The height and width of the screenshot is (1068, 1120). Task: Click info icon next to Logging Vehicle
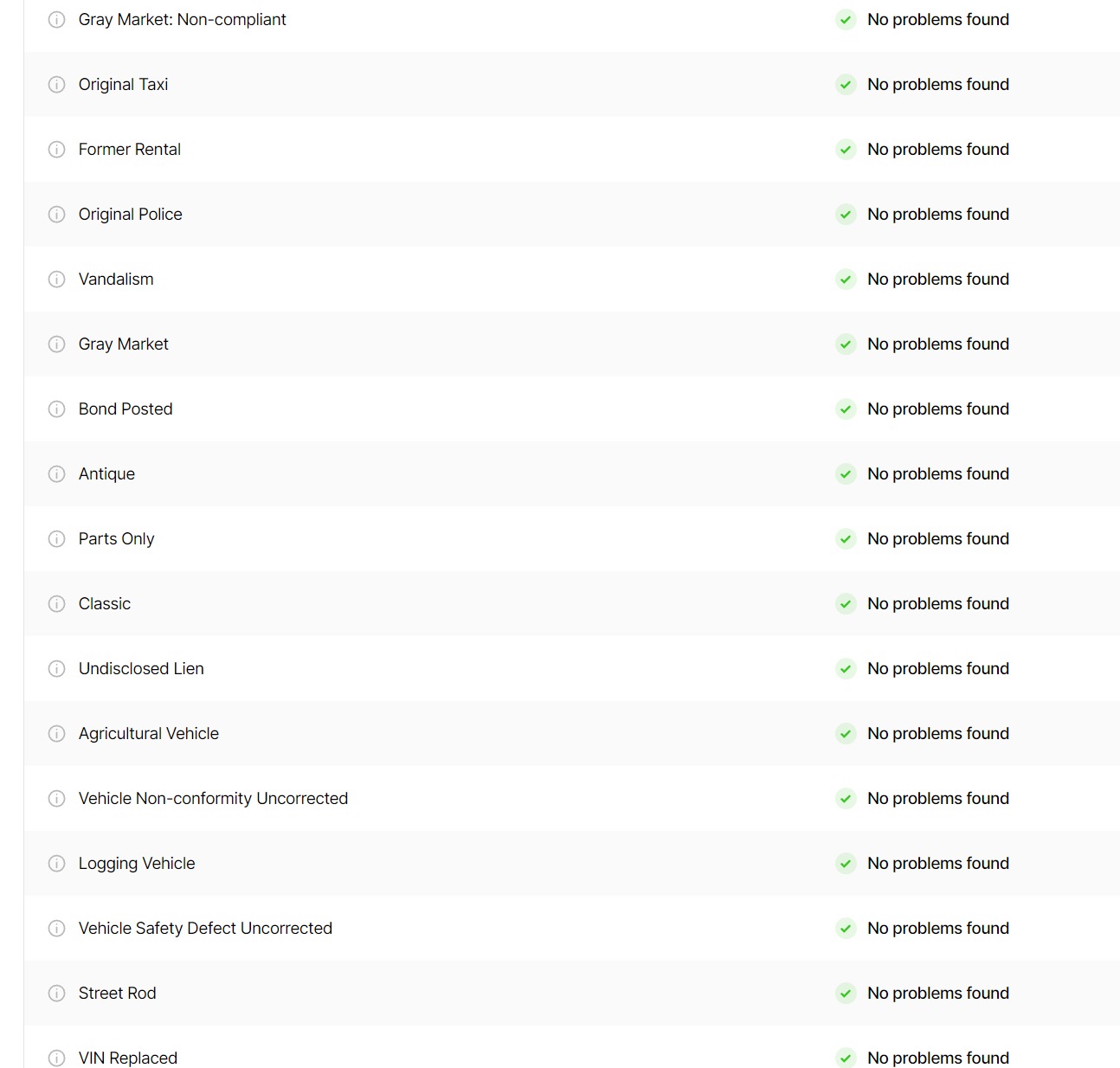coord(56,864)
